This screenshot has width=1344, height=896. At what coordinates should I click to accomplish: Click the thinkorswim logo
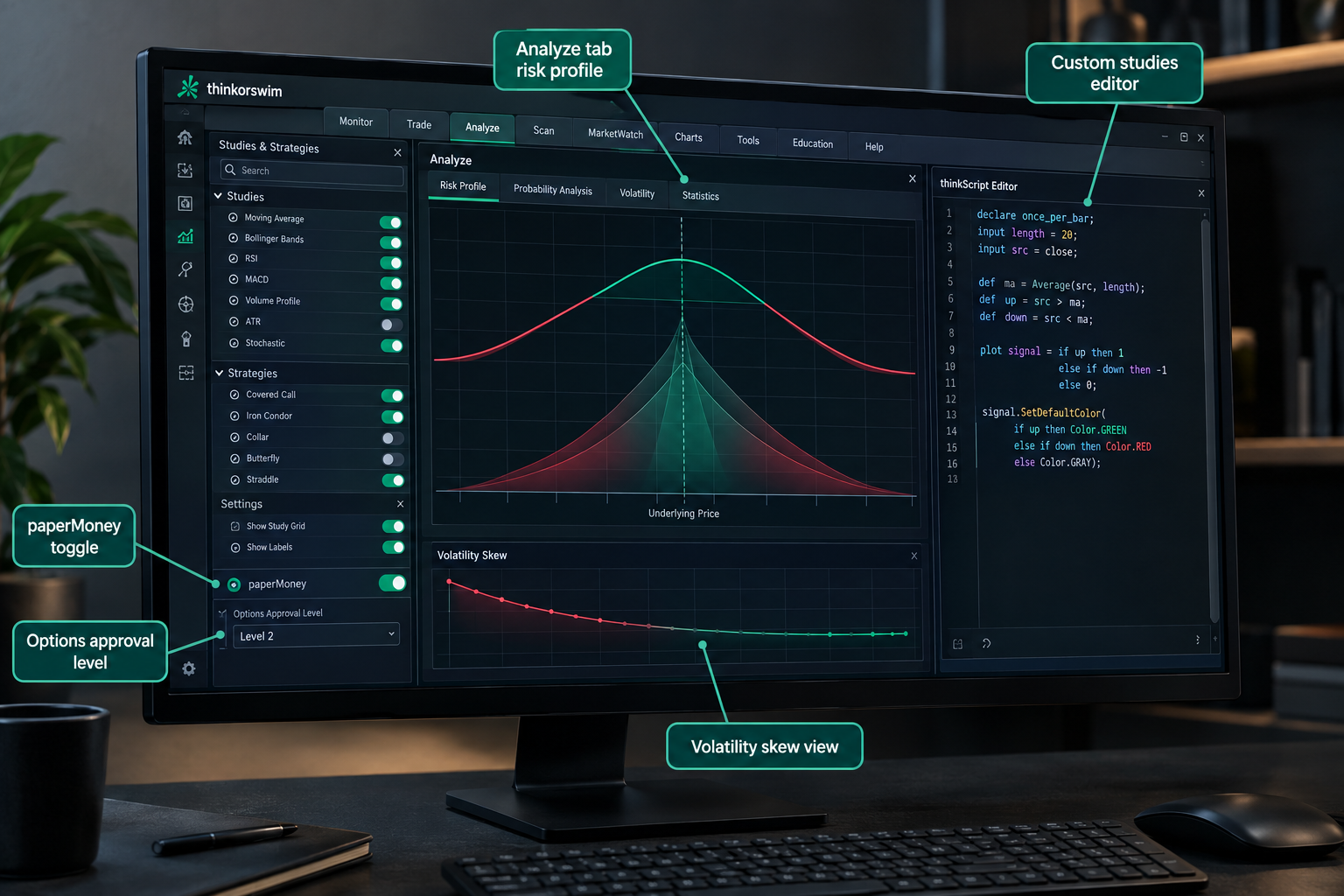[x=187, y=87]
